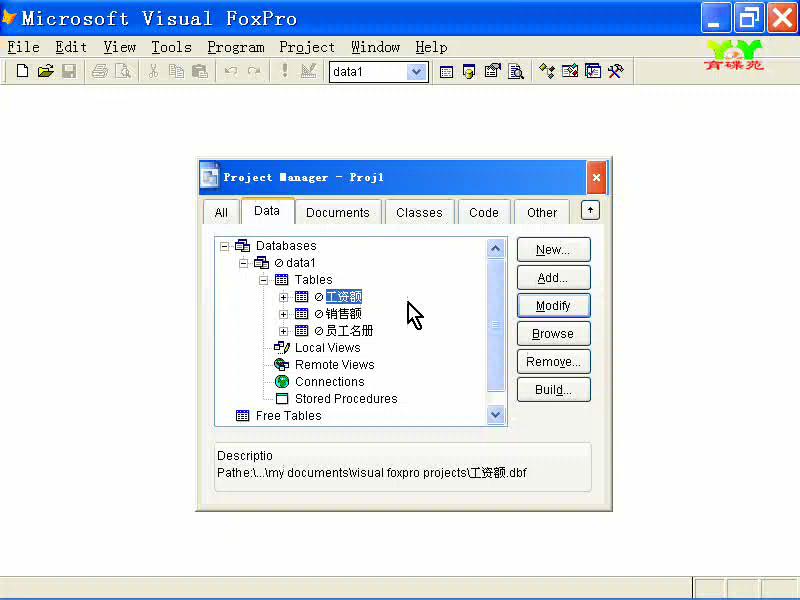This screenshot has width=800, height=600.
Task: Click the Local Views tree icon
Action: [282, 347]
